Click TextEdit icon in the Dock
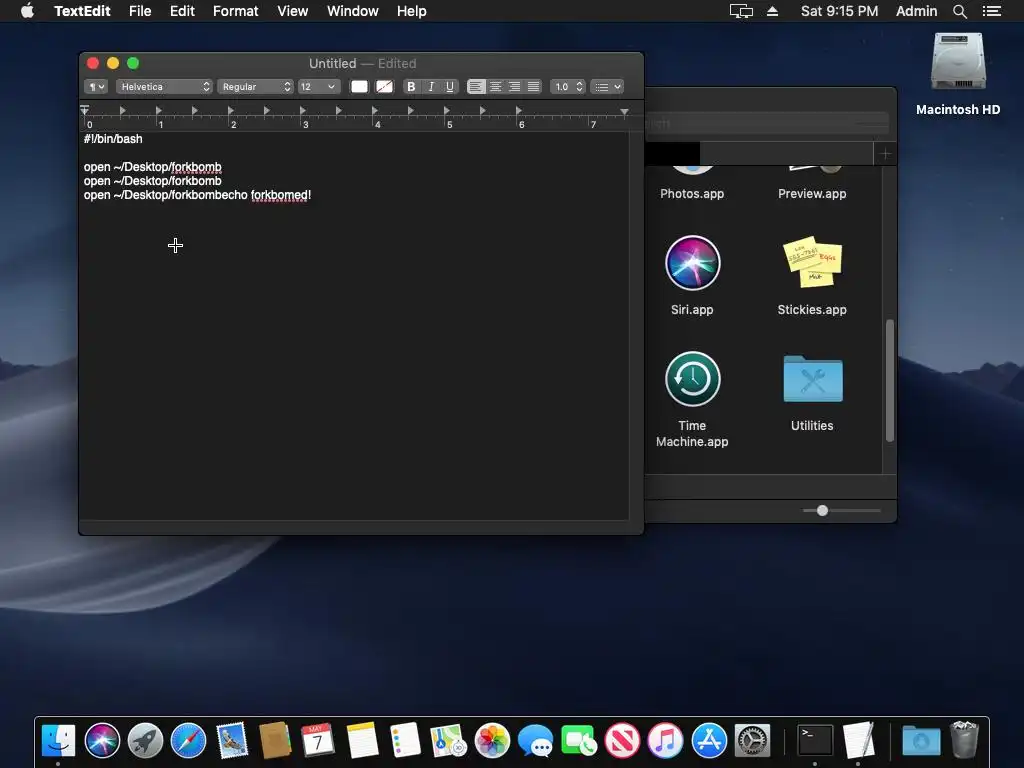Image resolution: width=1024 pixels, height=768 pixels. tap(858, 741)
